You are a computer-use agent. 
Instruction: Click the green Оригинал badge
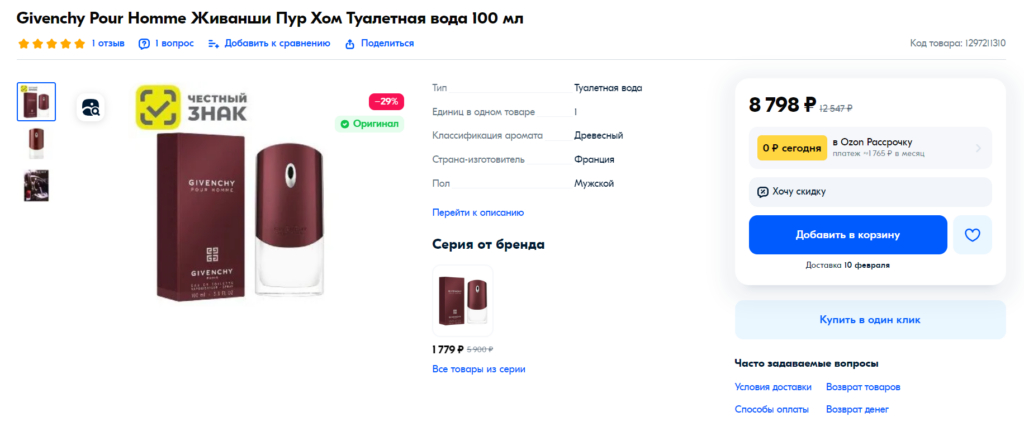tap(369, 124)
